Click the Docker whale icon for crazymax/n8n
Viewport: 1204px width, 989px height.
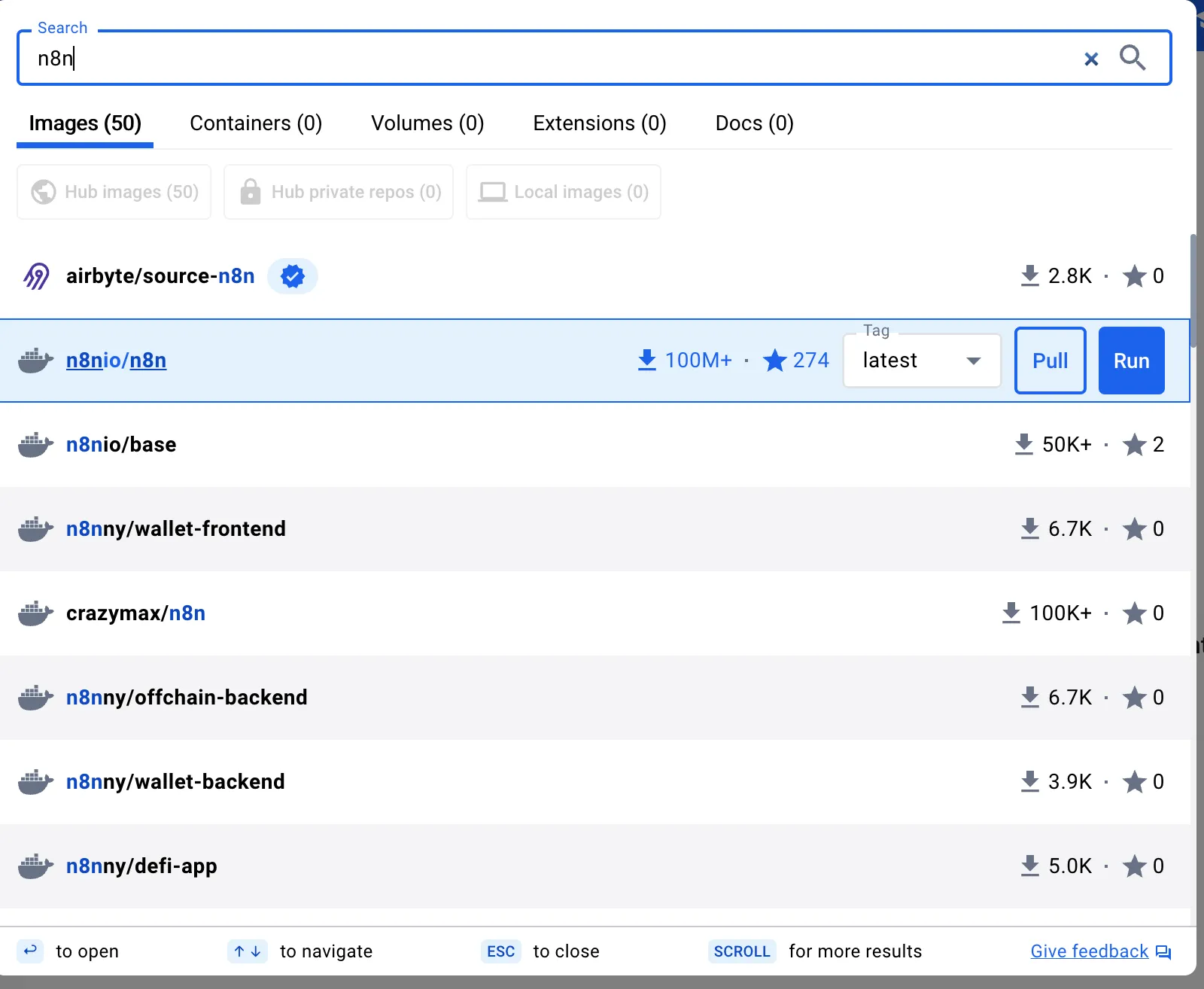[35, 613]
